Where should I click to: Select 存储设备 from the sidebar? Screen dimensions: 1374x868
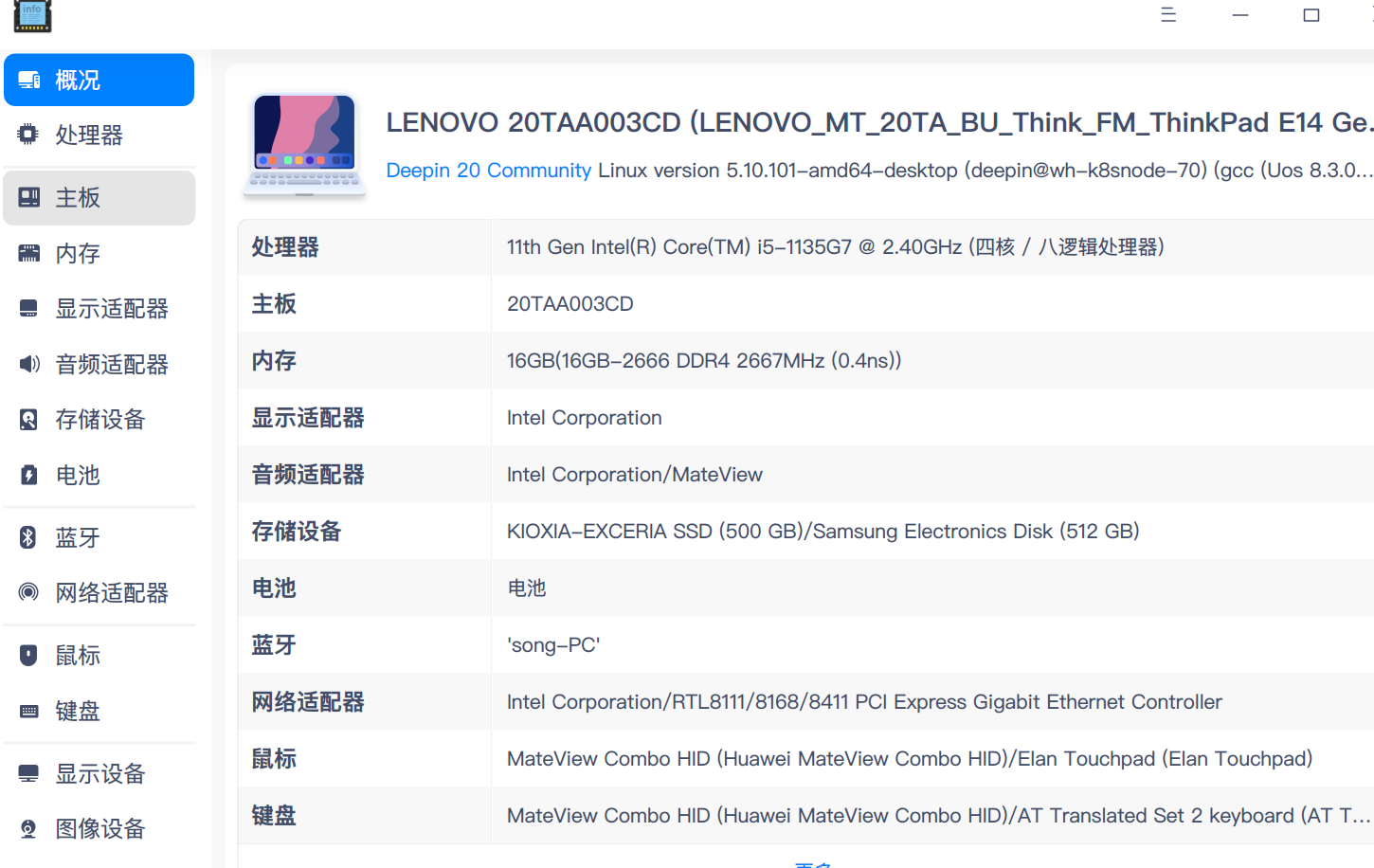(99, 420)
